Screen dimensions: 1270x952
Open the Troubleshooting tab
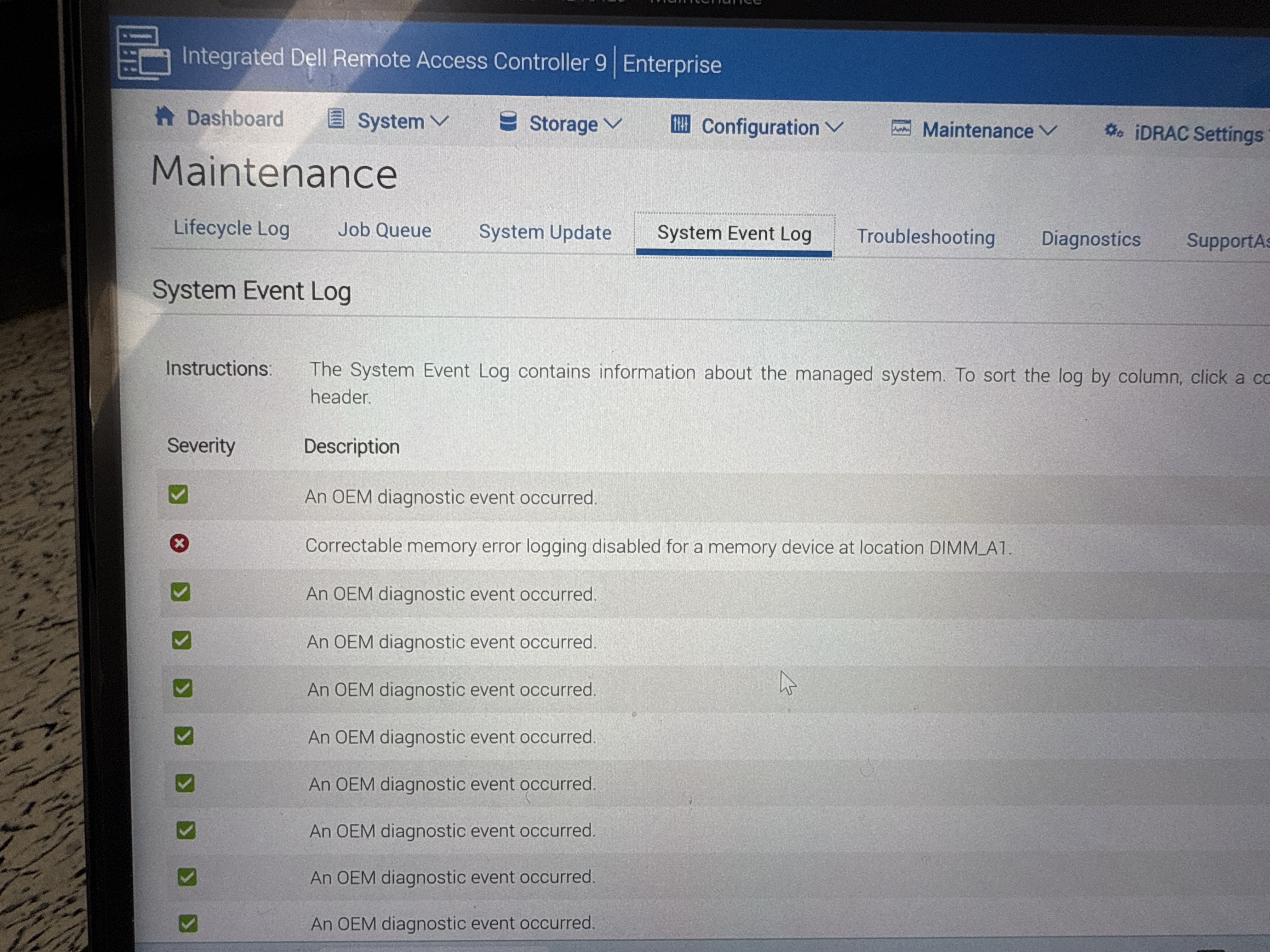[925, 237]
